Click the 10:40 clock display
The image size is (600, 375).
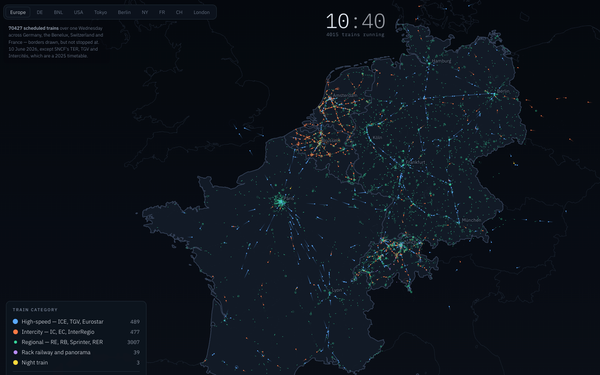(355, 21)
